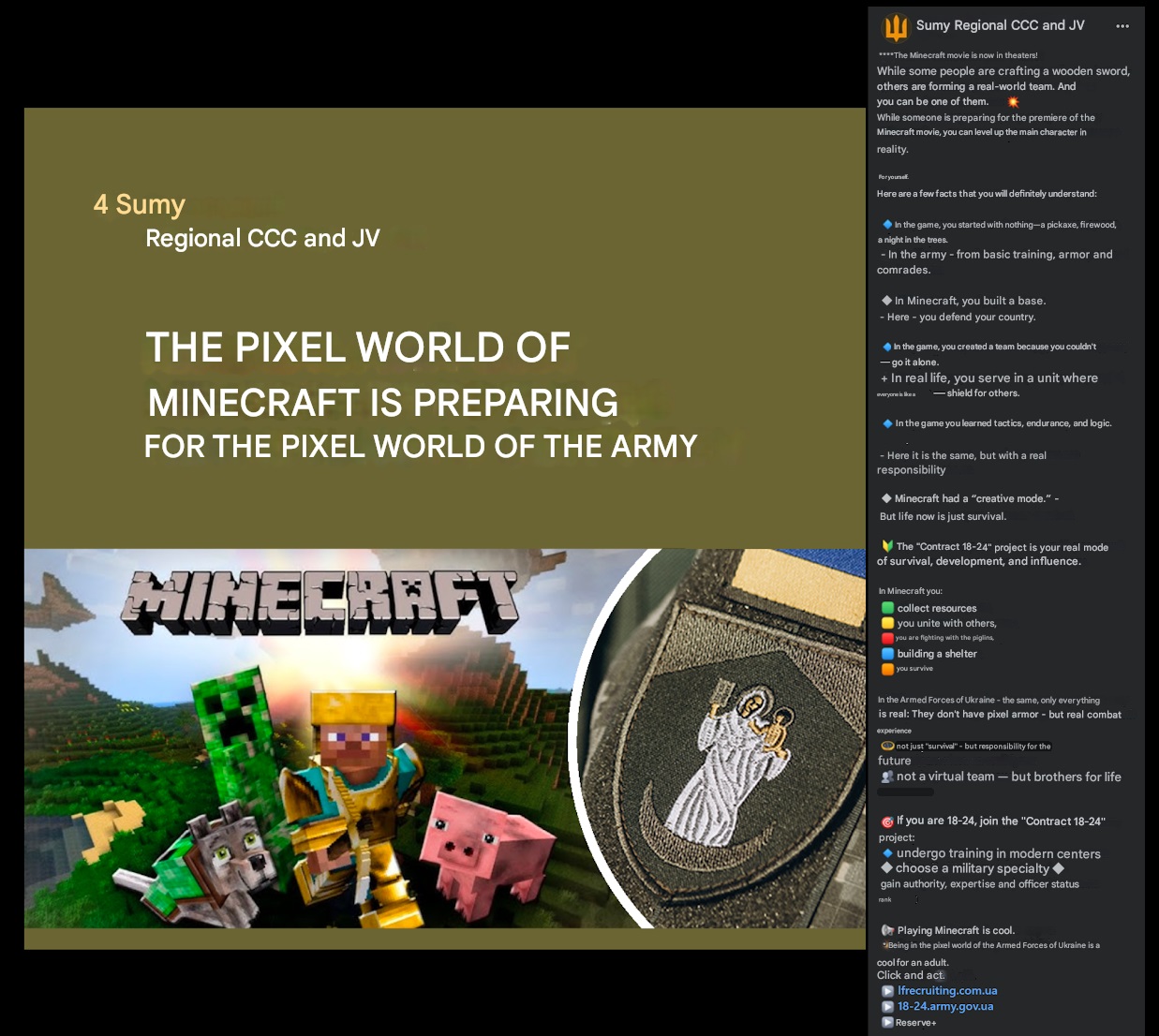Open the lfrecruiting.com.ua link
This screenshot has height=1036, width=1159.
(x=947, y=991)
